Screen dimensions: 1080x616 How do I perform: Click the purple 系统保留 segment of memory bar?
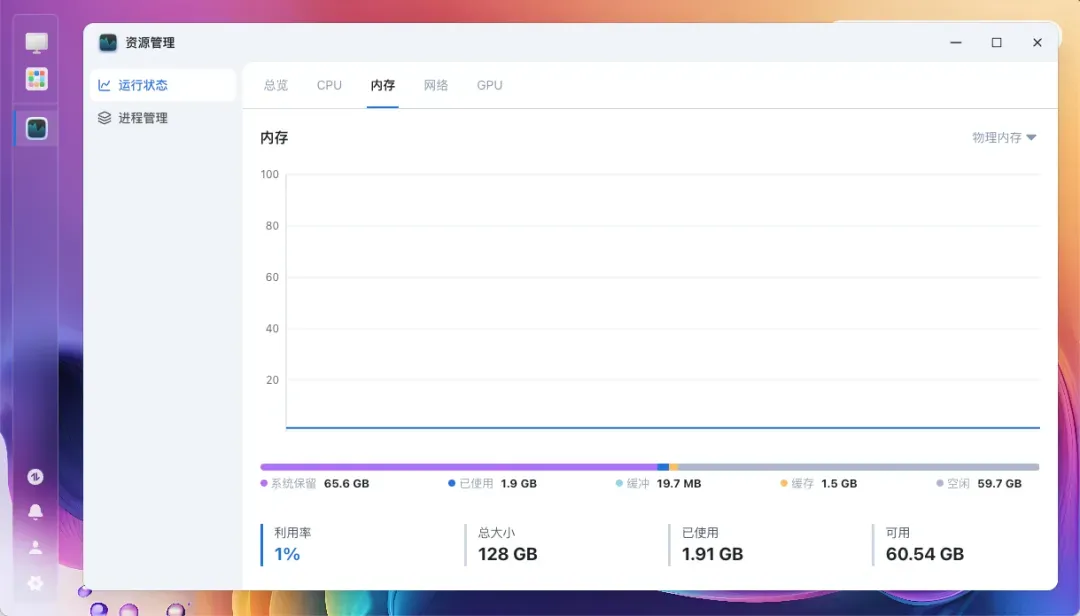click(x=458, y=467)
